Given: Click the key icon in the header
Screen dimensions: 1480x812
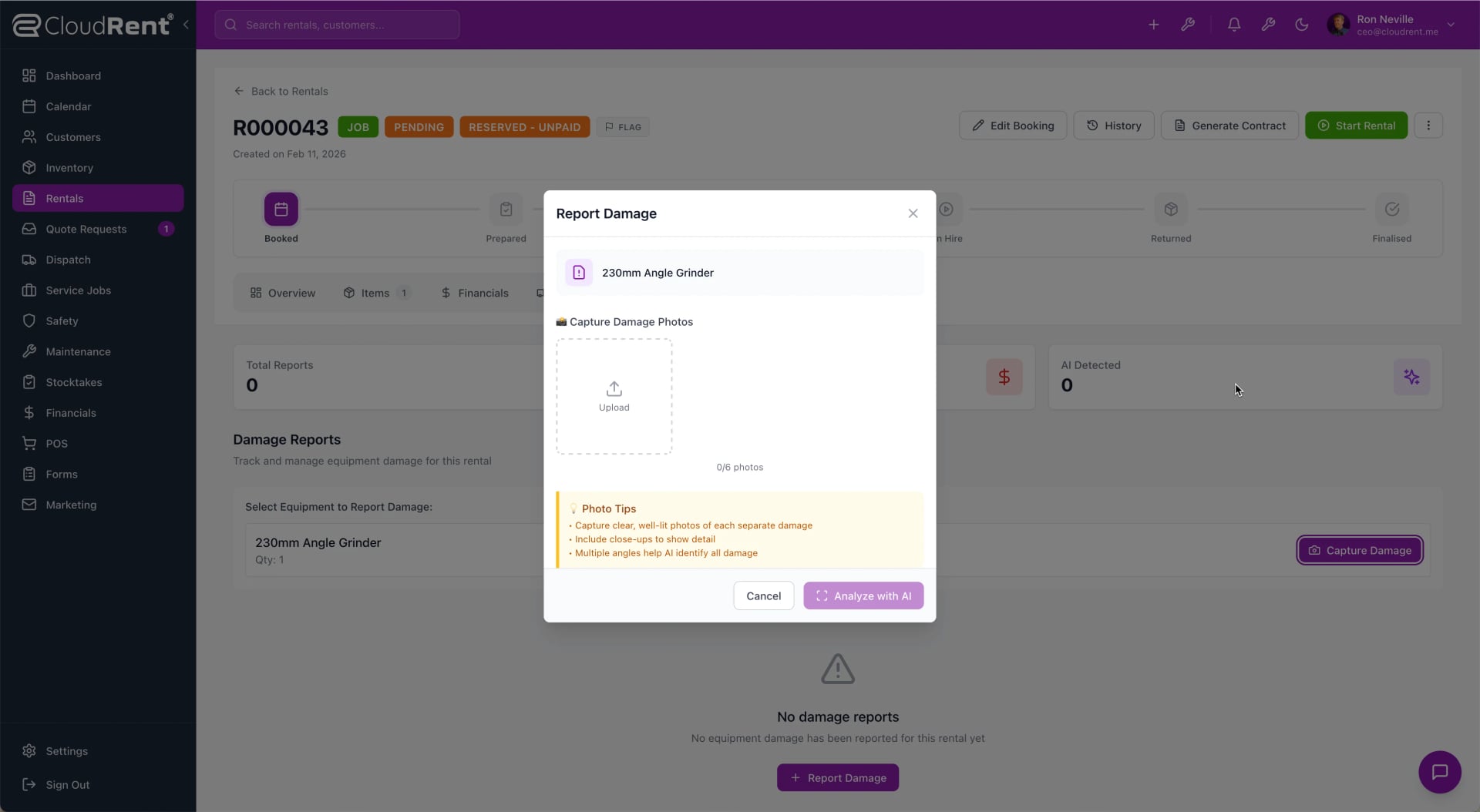Looking at the screenshot, I should (1268, 24).
